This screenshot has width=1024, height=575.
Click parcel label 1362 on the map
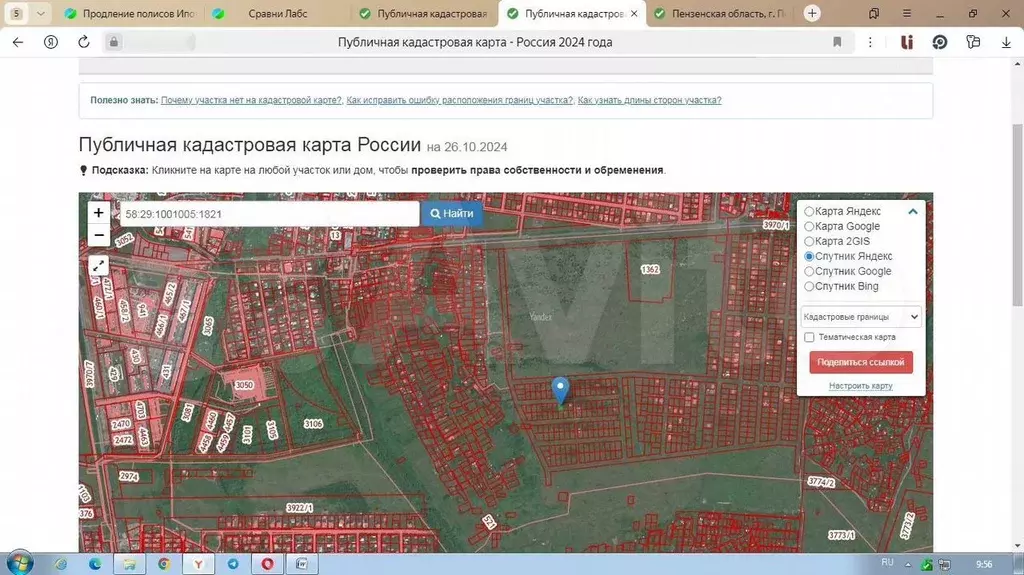tap(650, 269)
